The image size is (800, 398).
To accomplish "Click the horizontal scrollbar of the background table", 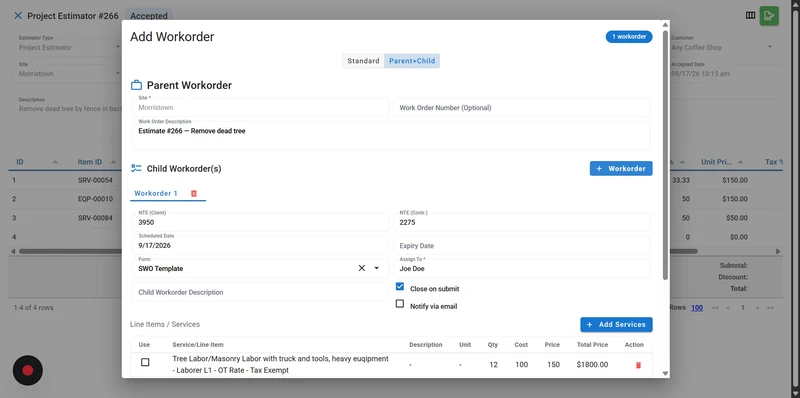I will coord(357,251).
